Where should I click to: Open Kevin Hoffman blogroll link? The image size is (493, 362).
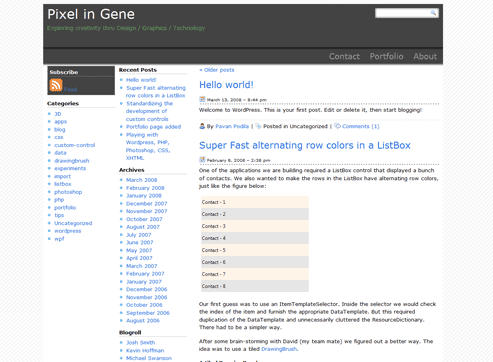pyautogui.click(x=145, y=351)
